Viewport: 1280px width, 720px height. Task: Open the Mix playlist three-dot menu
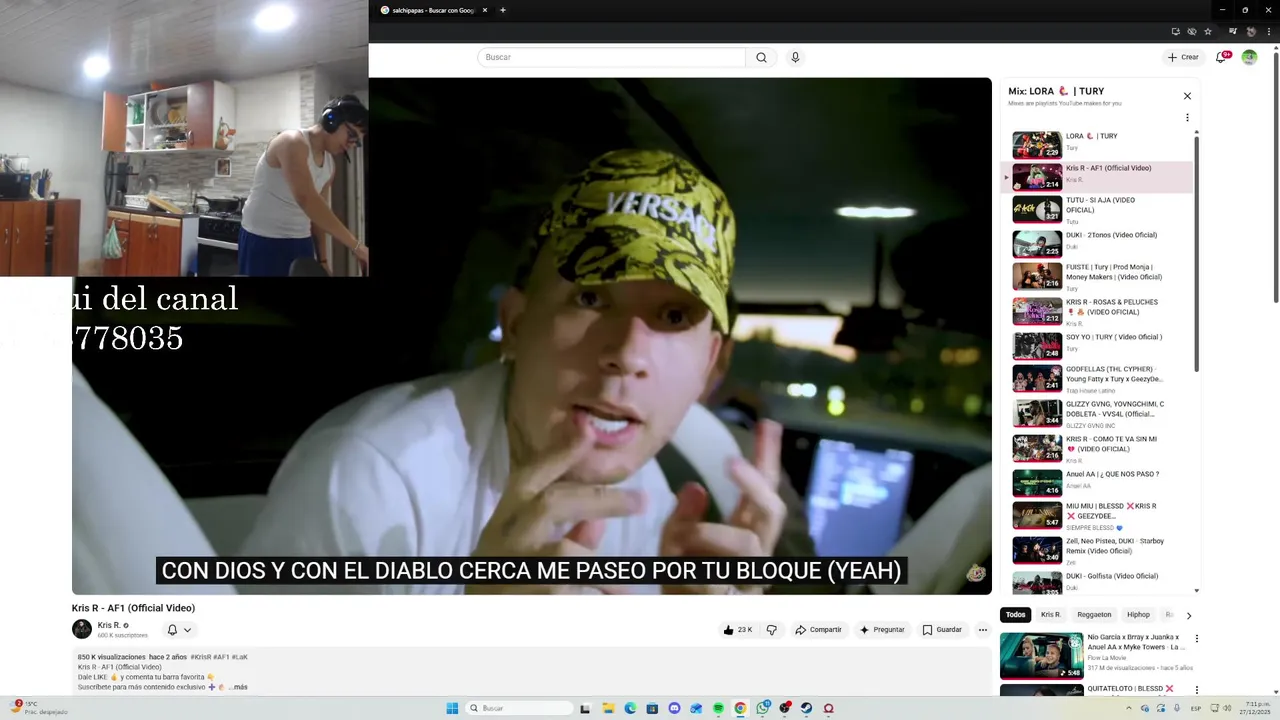pyautogui.click(x=1187, y=117)
